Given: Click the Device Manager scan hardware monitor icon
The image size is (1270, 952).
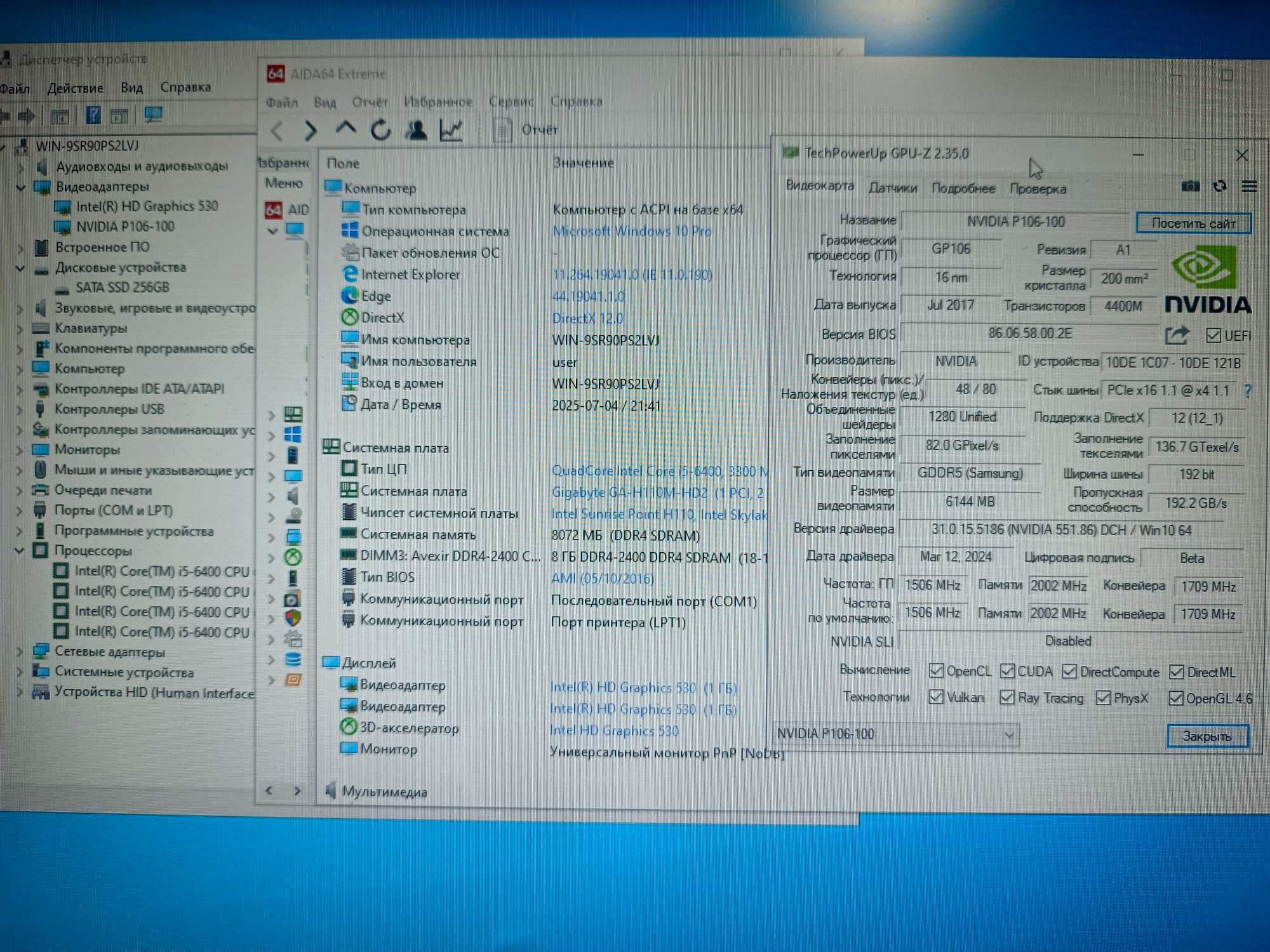Looking at the screenshot, I should 153,115.
